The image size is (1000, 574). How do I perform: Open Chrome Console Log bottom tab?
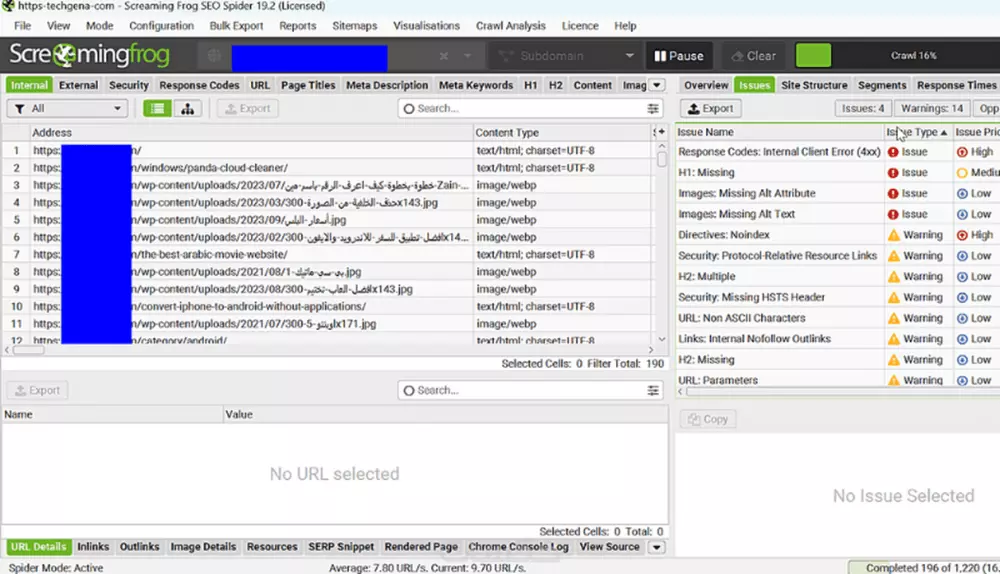[x=518, y=547]
